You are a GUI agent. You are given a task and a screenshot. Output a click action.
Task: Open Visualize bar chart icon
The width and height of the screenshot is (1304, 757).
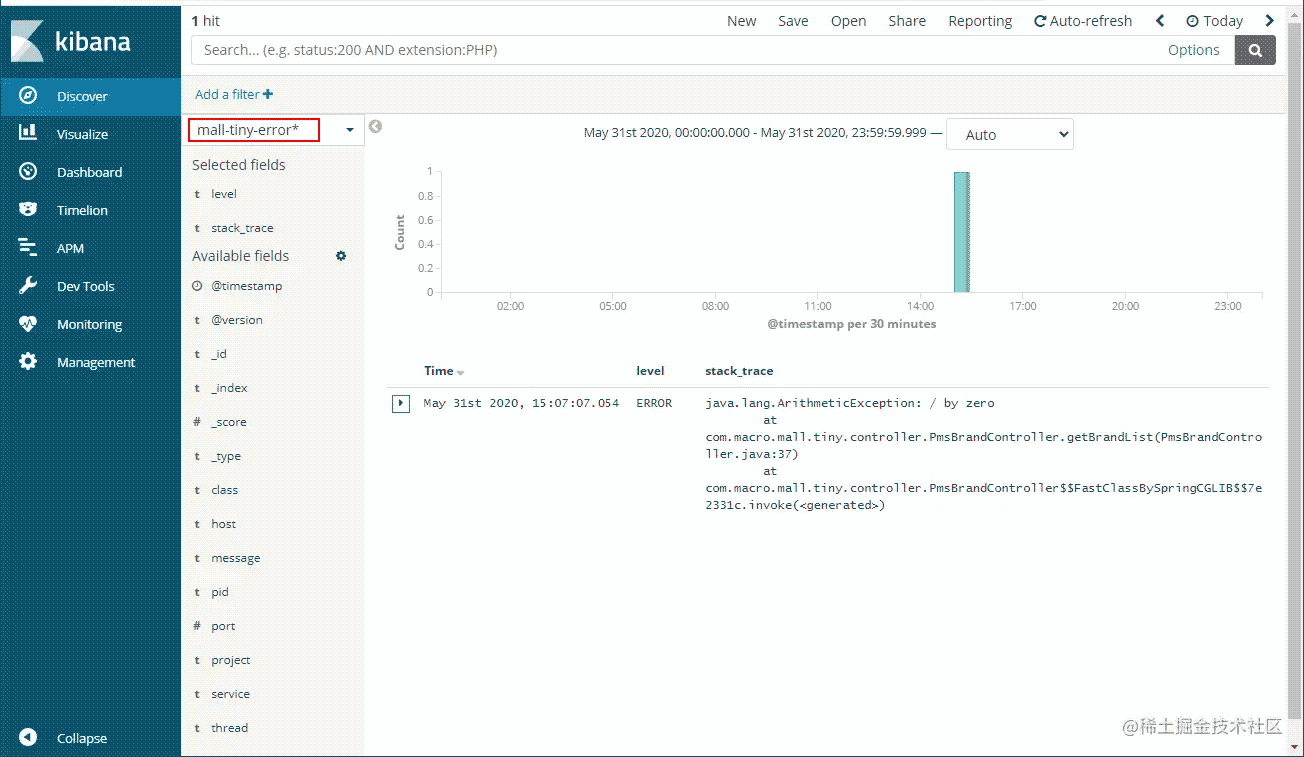coord(28,134)
